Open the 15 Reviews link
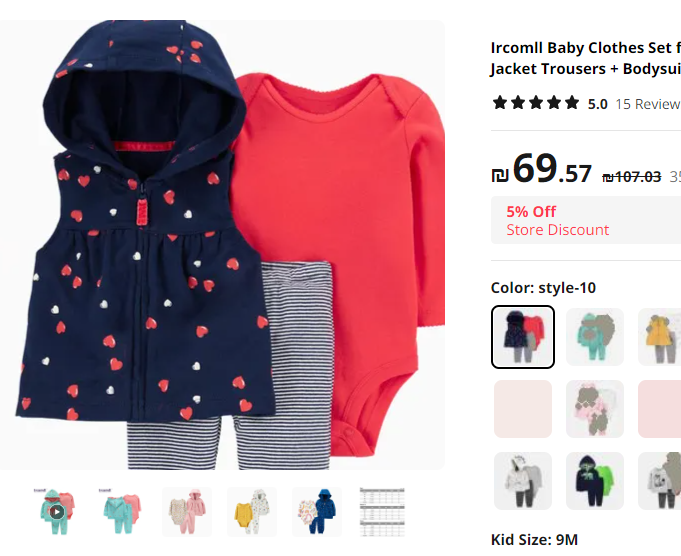The image size is (681, 556). [648, 104]
